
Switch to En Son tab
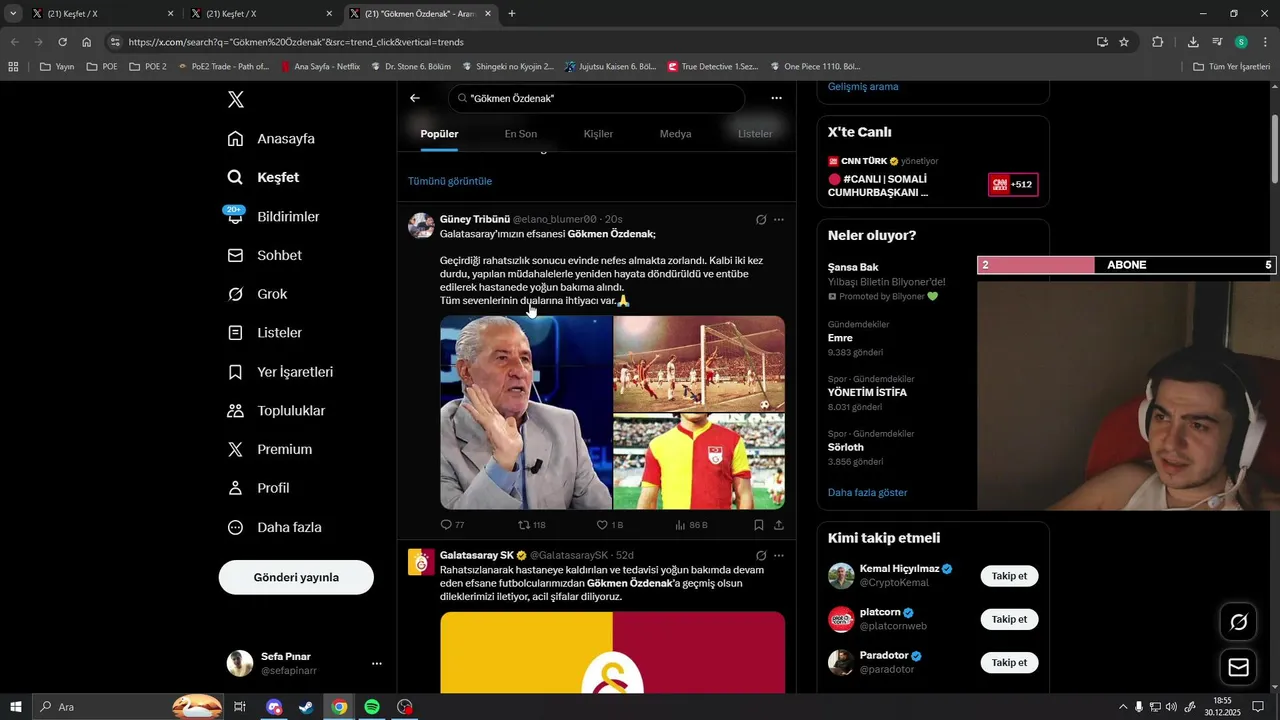[521, 133]
